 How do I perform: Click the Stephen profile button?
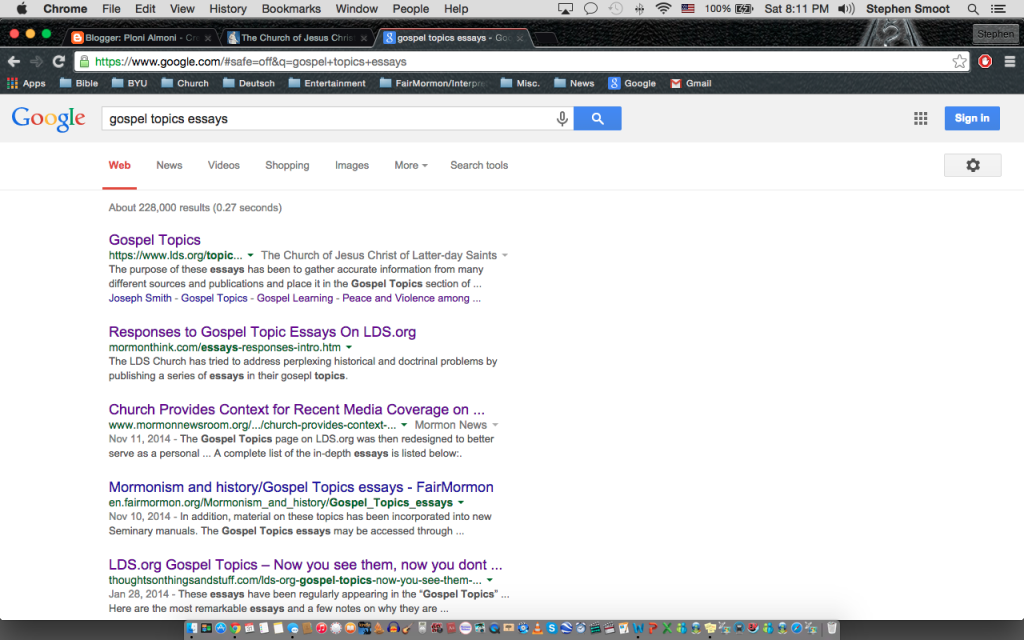point(995,34)
